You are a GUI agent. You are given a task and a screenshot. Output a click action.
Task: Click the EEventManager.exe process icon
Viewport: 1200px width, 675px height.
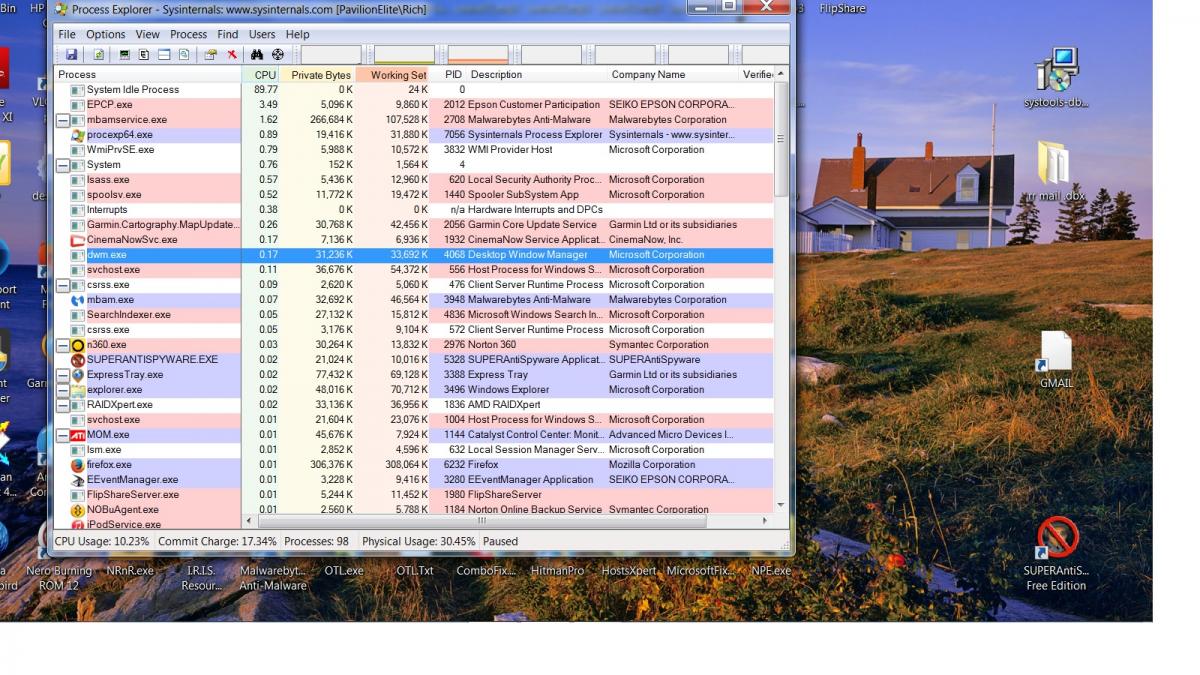(77, 480)
